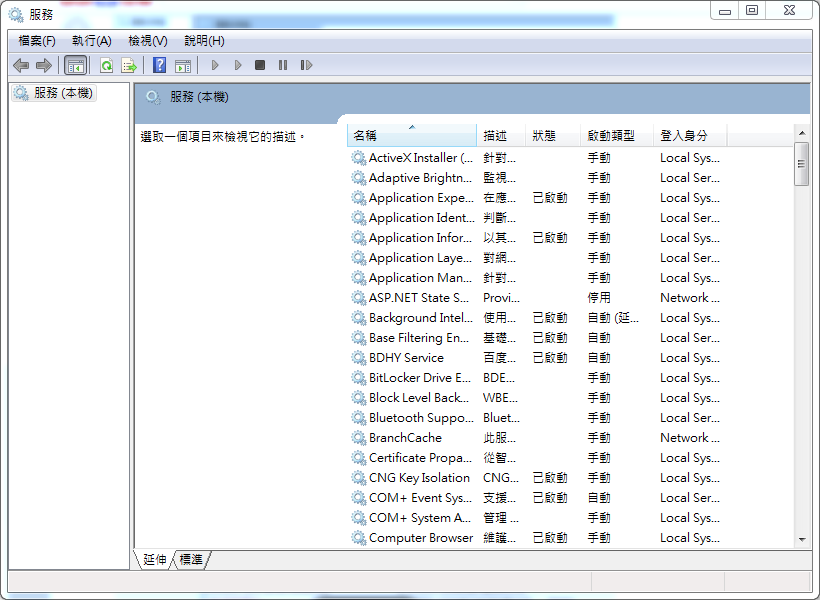Screen dimensions: 820x600
Task: Click the Provi... description of ASP.NET State
Action: (502, 298)
